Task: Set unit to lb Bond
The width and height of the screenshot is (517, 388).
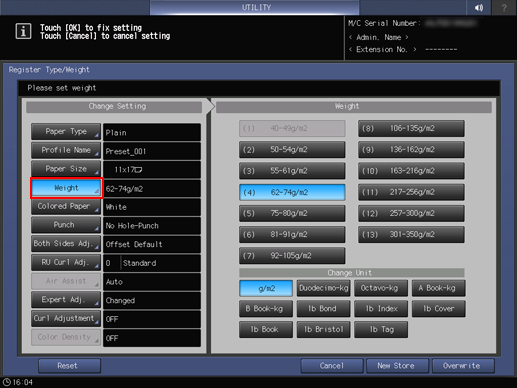Action: [324, 309]
